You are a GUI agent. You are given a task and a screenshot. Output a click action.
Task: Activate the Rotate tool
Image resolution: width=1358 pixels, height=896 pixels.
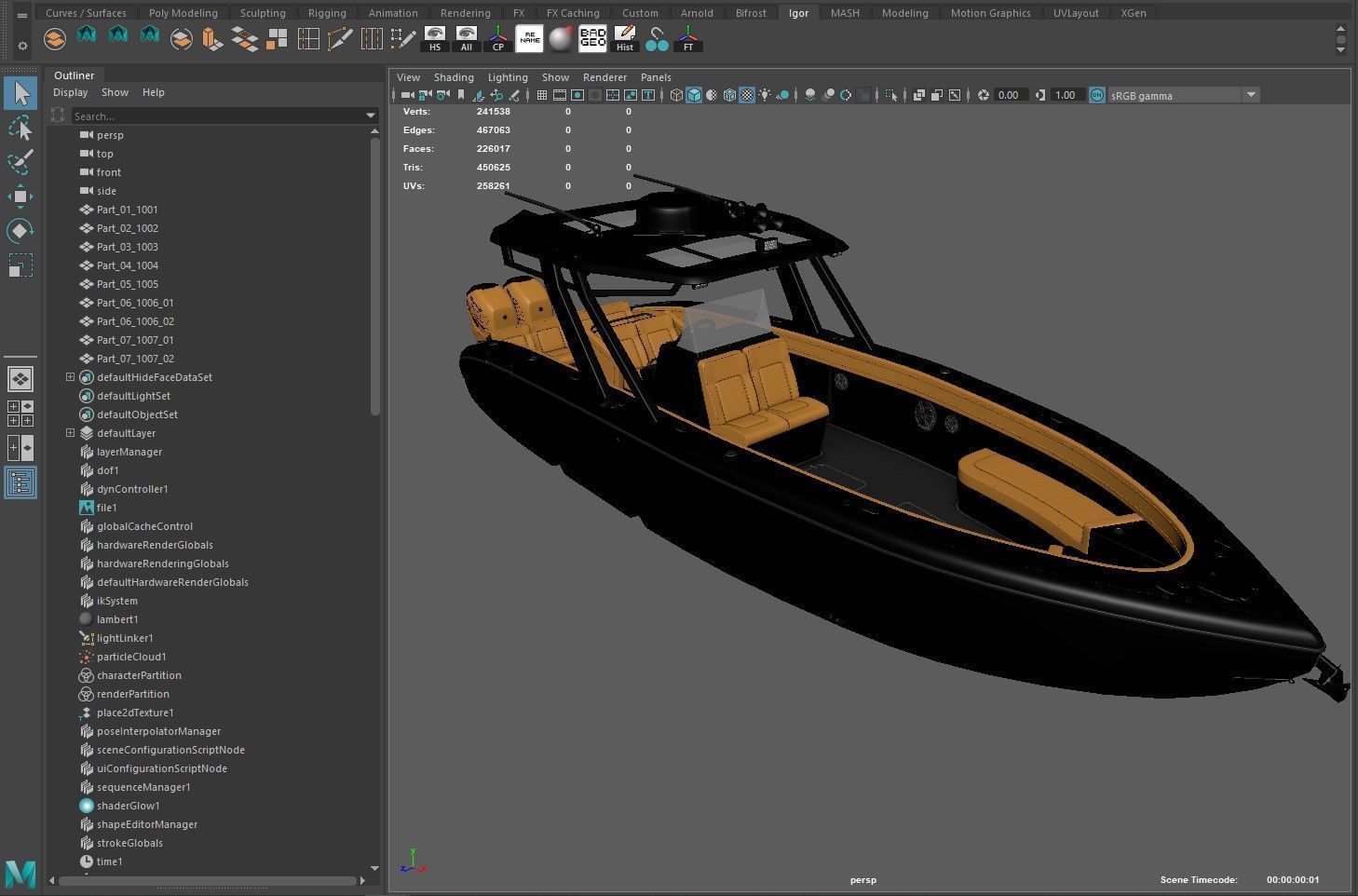(x=20, y=231)
